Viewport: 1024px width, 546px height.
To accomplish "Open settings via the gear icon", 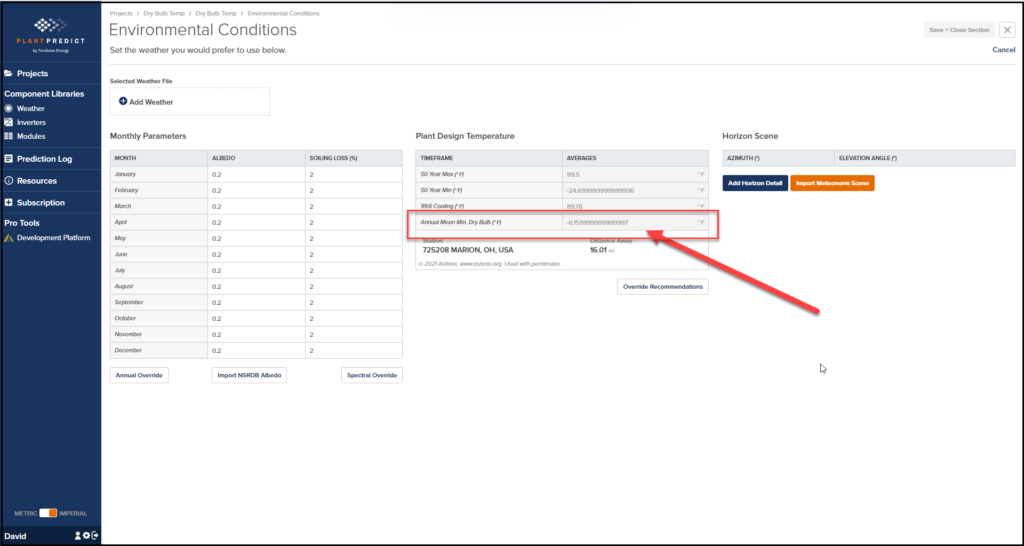I will click(x=86, y=536).
